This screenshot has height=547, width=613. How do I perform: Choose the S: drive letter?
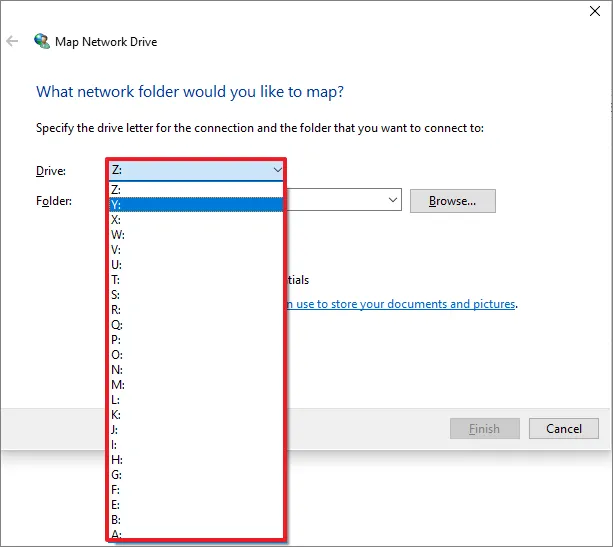point(195,294)
